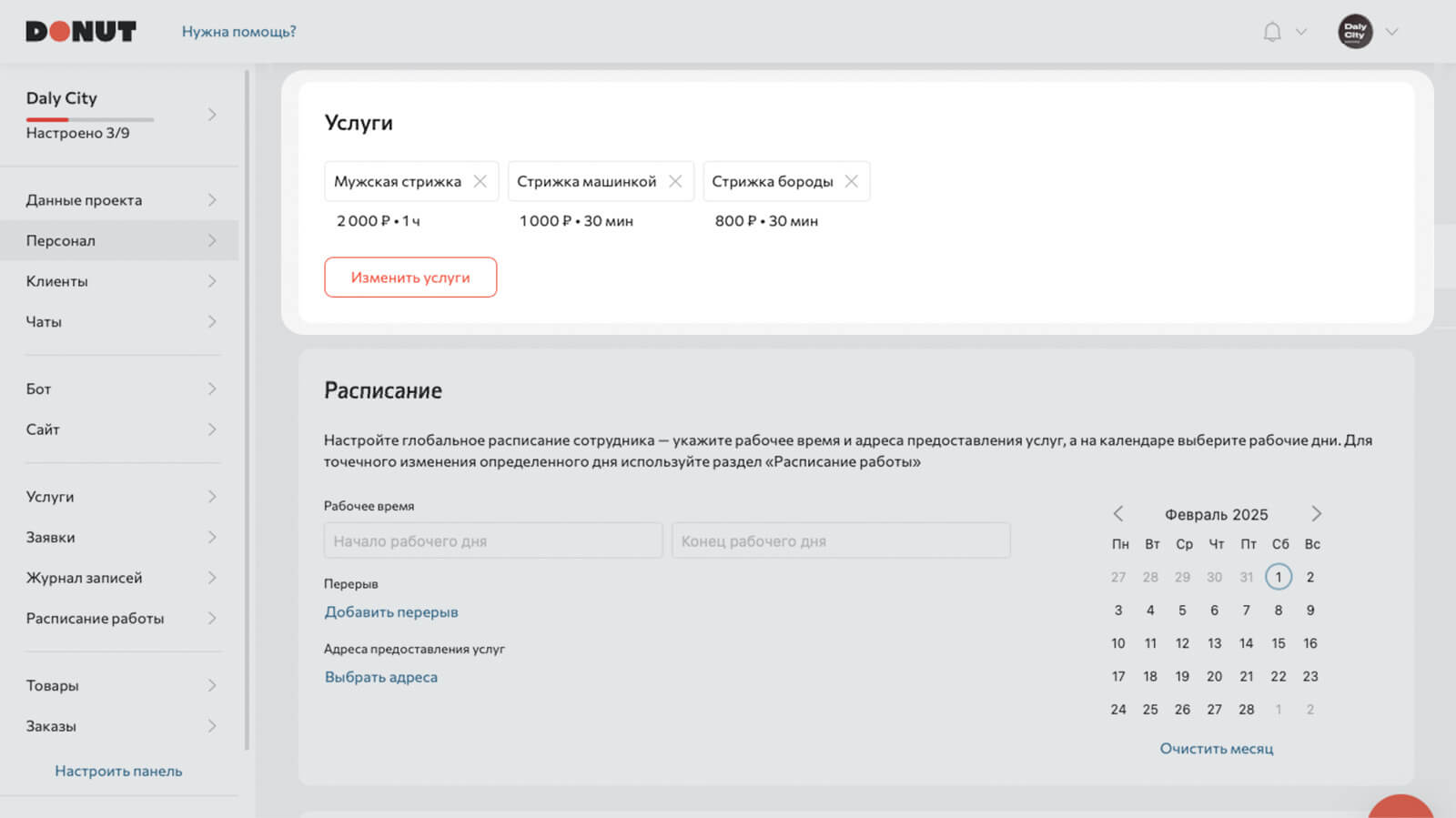Open Сайт in the sidebar
Screen dimensions: 1456x818
[119, 429]
